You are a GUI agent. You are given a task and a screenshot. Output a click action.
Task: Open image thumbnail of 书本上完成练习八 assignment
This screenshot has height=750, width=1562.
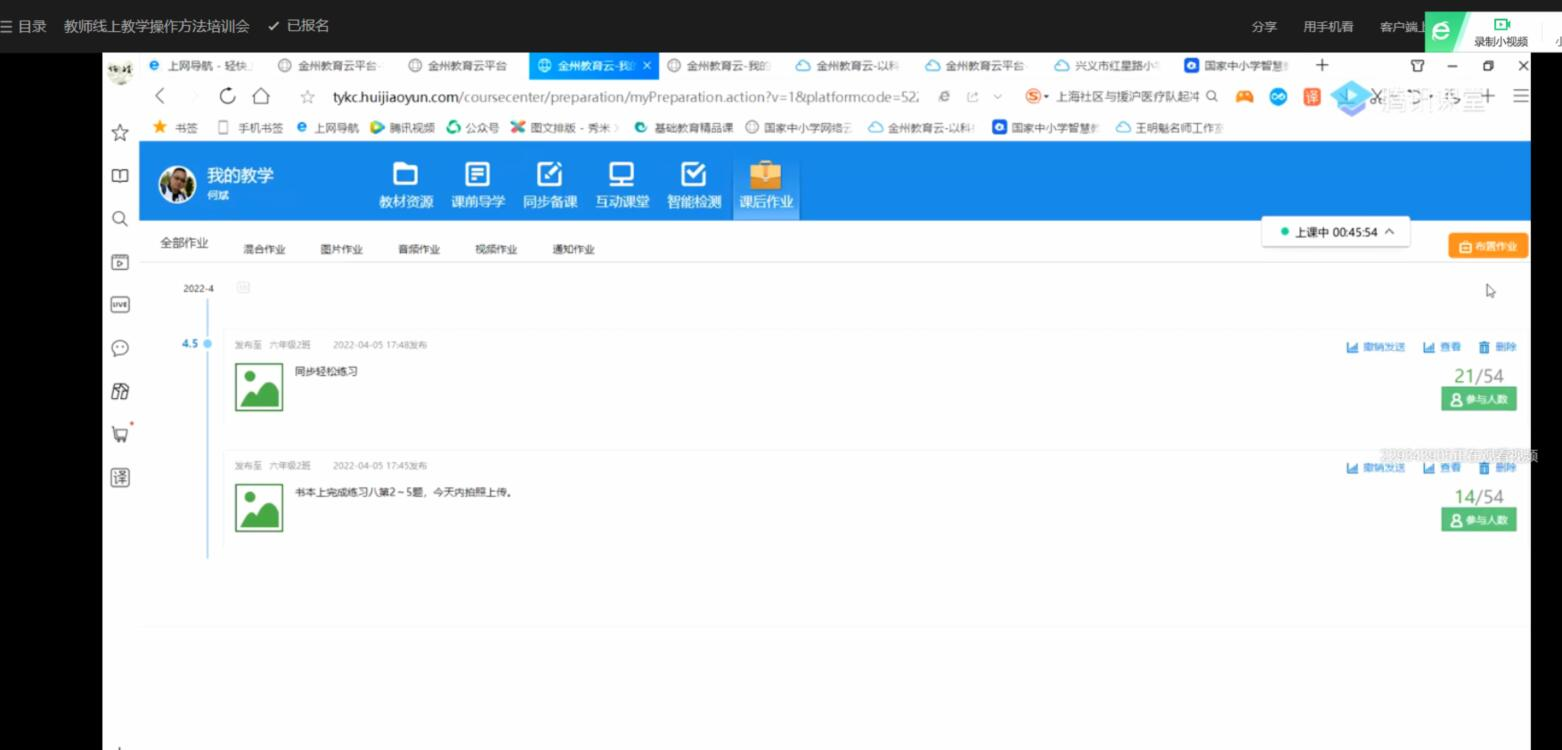tap(259, 508)
